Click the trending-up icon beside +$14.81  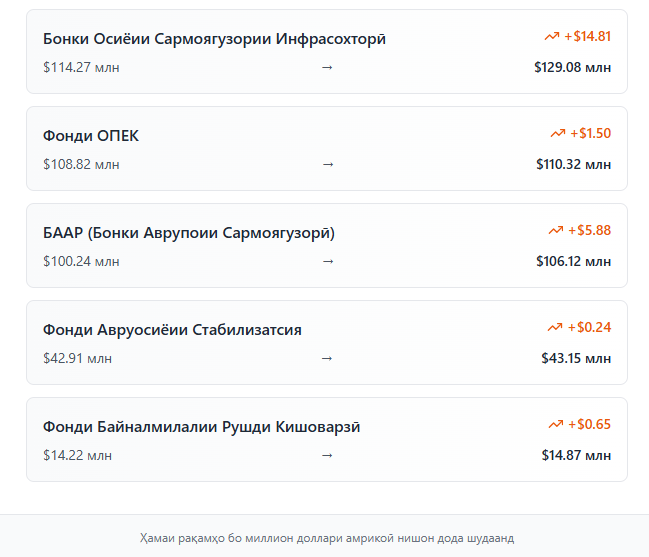click(x=552, y=36)
